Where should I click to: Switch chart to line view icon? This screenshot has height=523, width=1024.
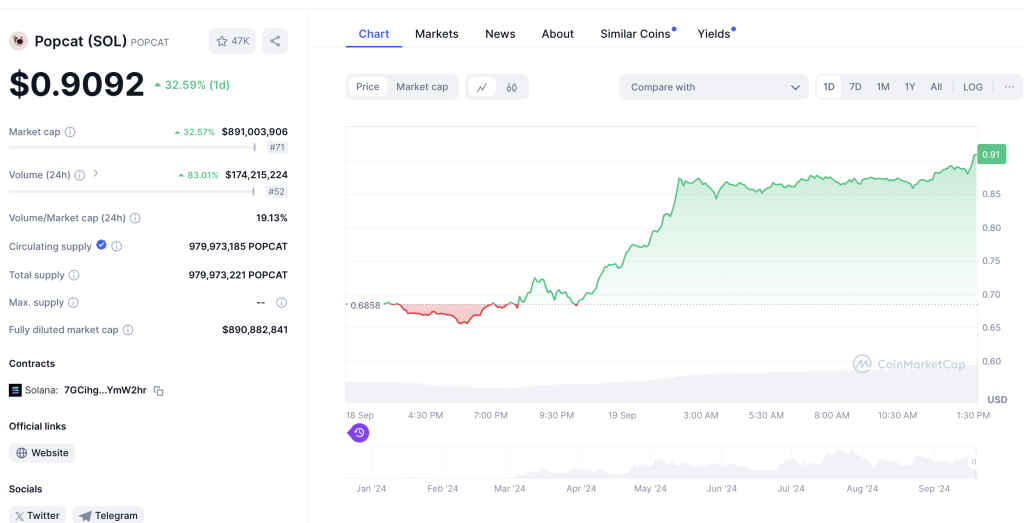[x=482, y=87]
